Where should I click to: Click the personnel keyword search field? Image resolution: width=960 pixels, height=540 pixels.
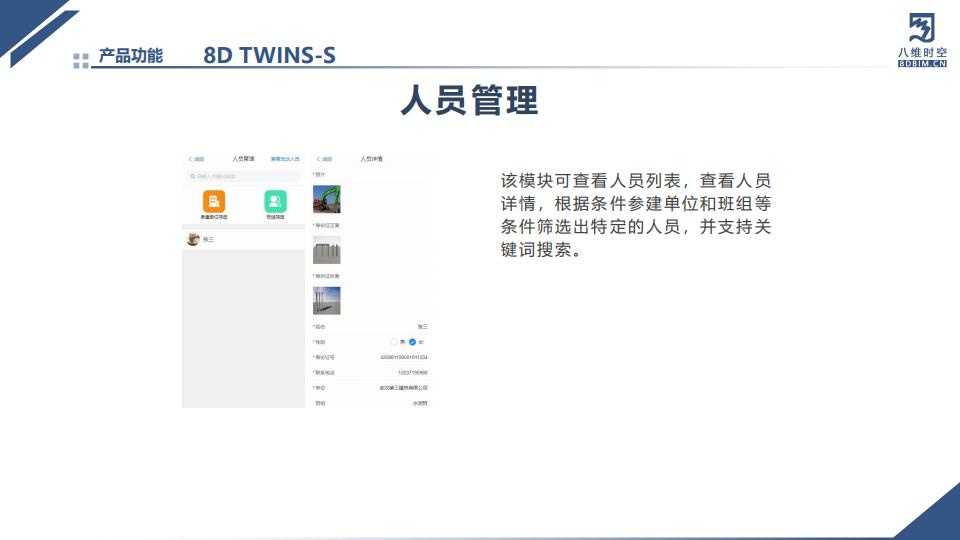coord(245,176)
